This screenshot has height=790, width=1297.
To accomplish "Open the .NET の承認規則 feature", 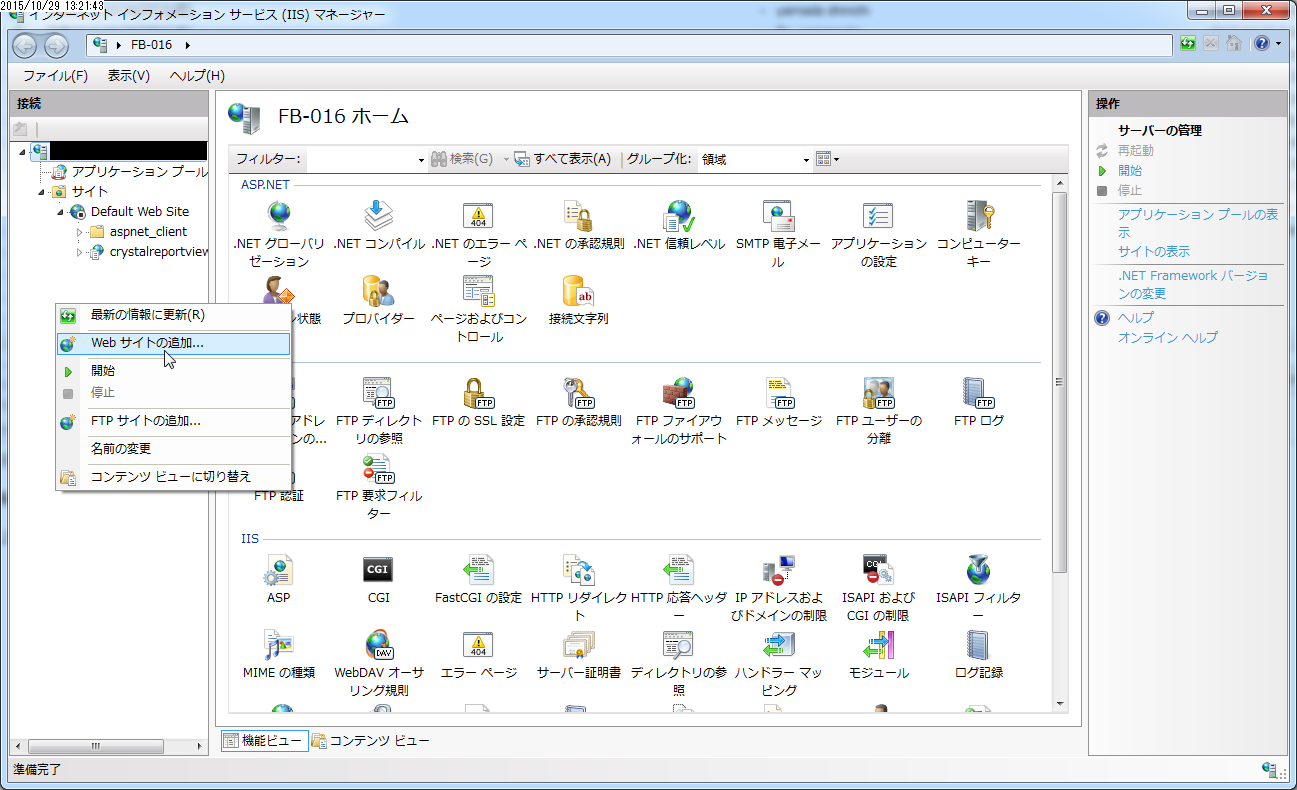I will tap(578, 226).
